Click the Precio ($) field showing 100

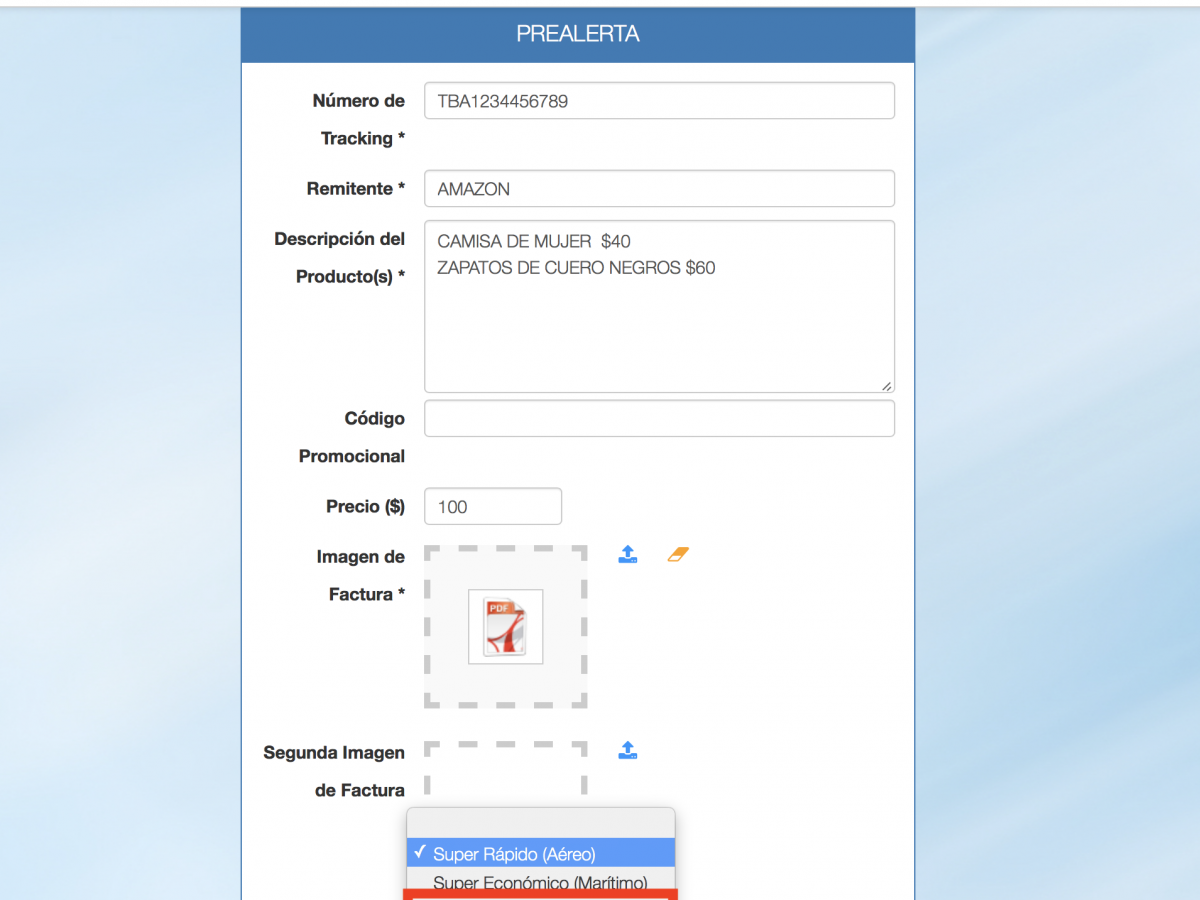click(492, 507)
